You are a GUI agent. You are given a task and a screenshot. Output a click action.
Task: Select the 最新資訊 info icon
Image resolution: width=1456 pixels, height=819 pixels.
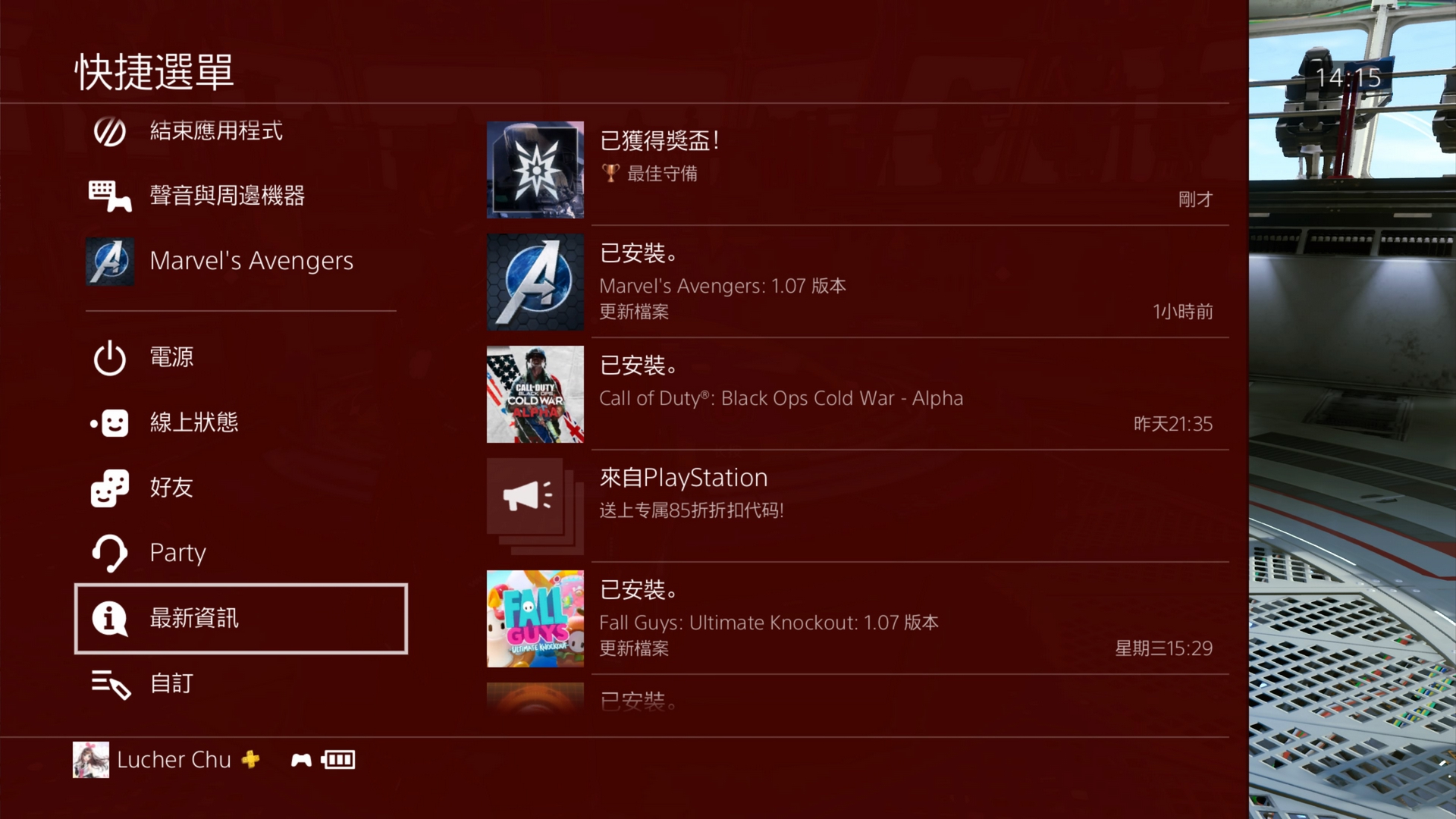point(110,618)
